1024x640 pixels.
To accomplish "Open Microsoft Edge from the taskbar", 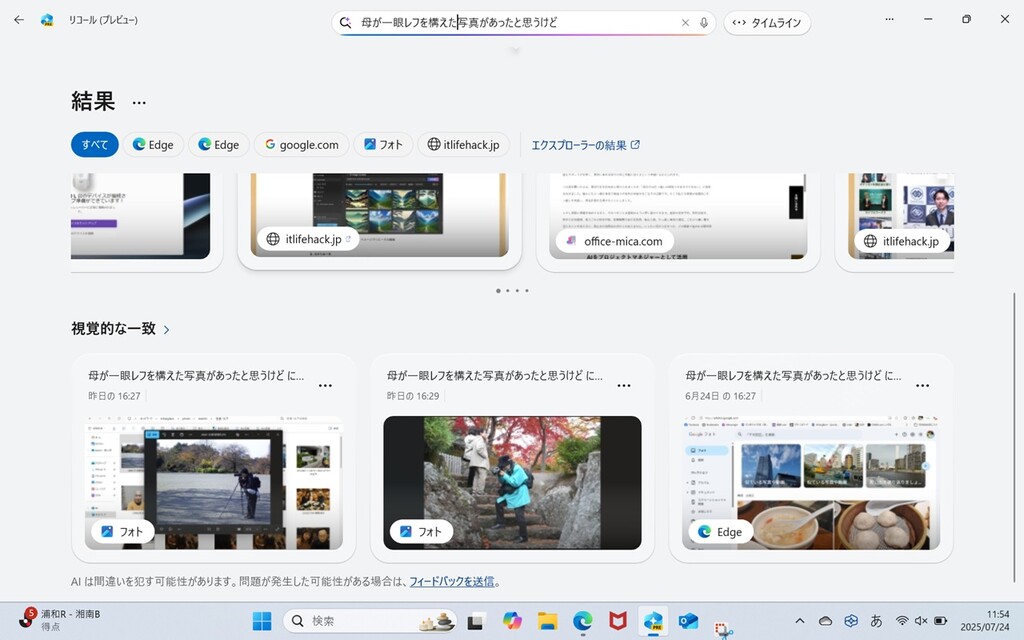I will 583,621.
